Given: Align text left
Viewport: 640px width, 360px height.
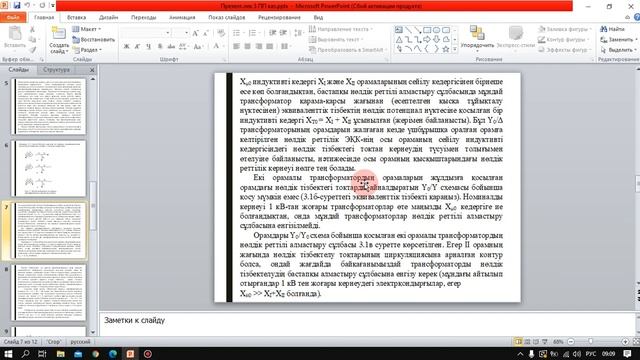Looking at the screenshot, I should click(x=236, y=47).
